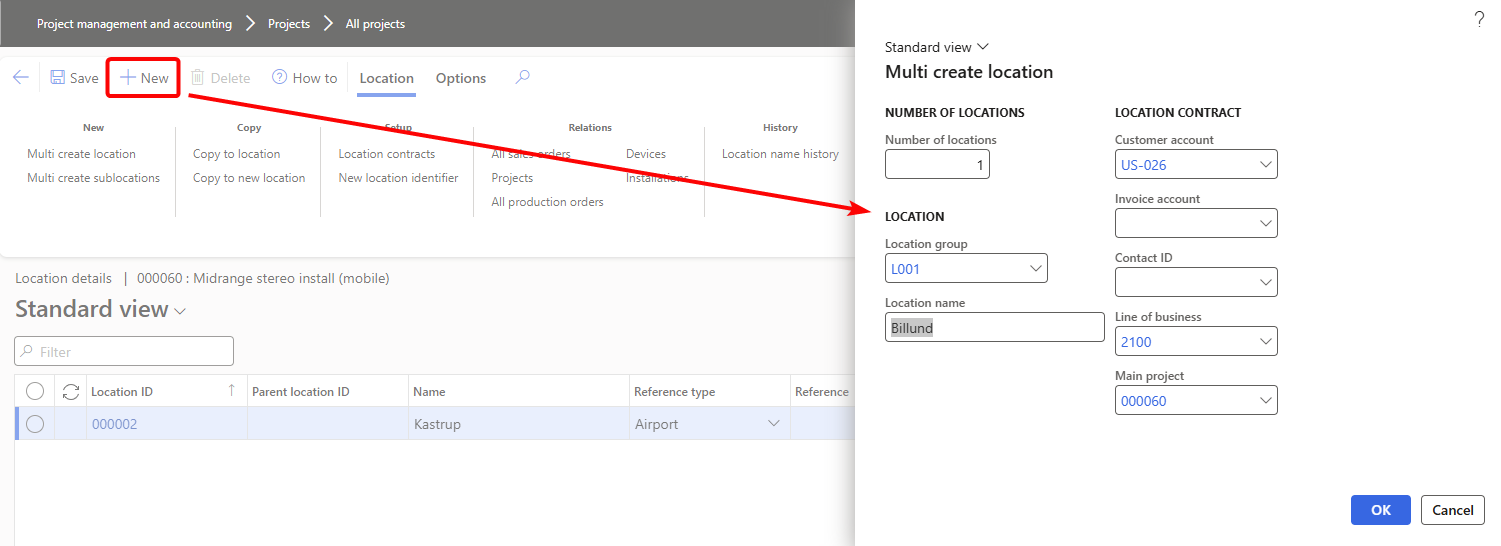
Task: Click the Location name field with Billund
Action: pyautogui.click(x=995, y=327)
